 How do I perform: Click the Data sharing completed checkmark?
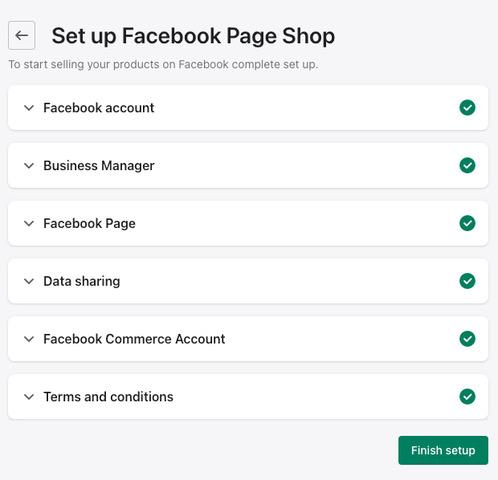(467, 281)
